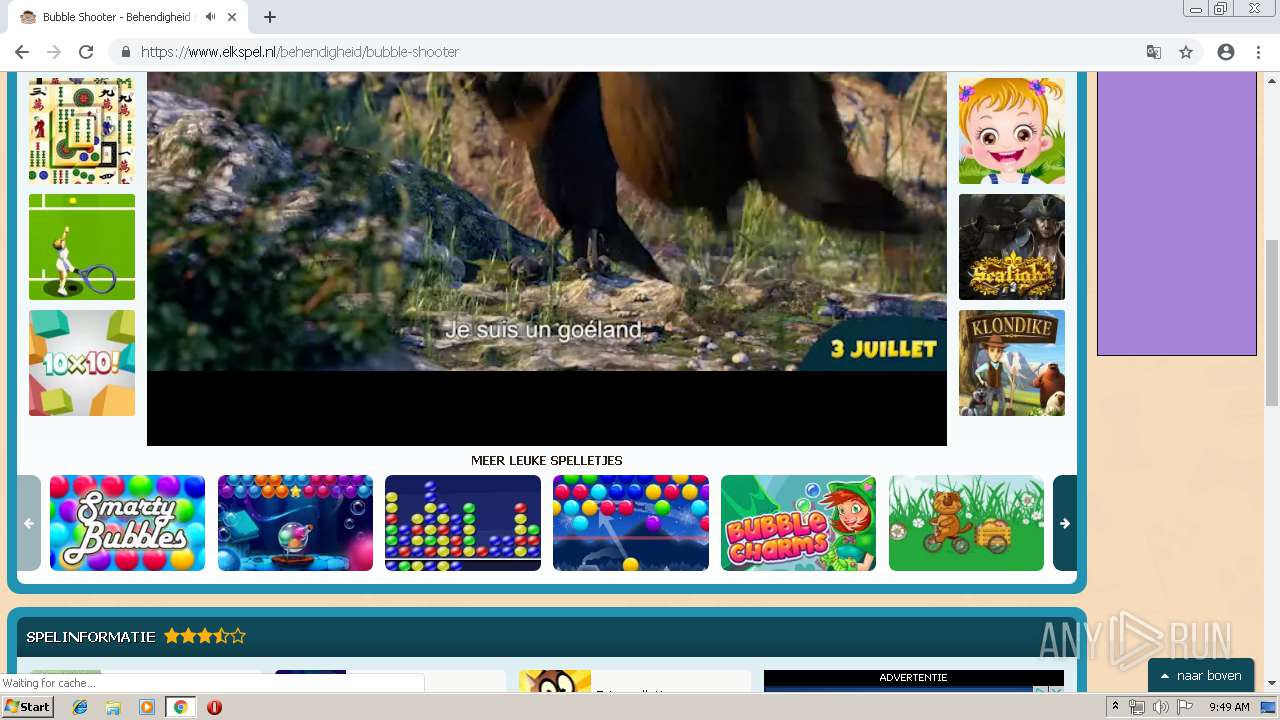Click the SPELINFORMATIE heading
The height and width of the screenshot is (720, 1280).
(x=91, y=636)
